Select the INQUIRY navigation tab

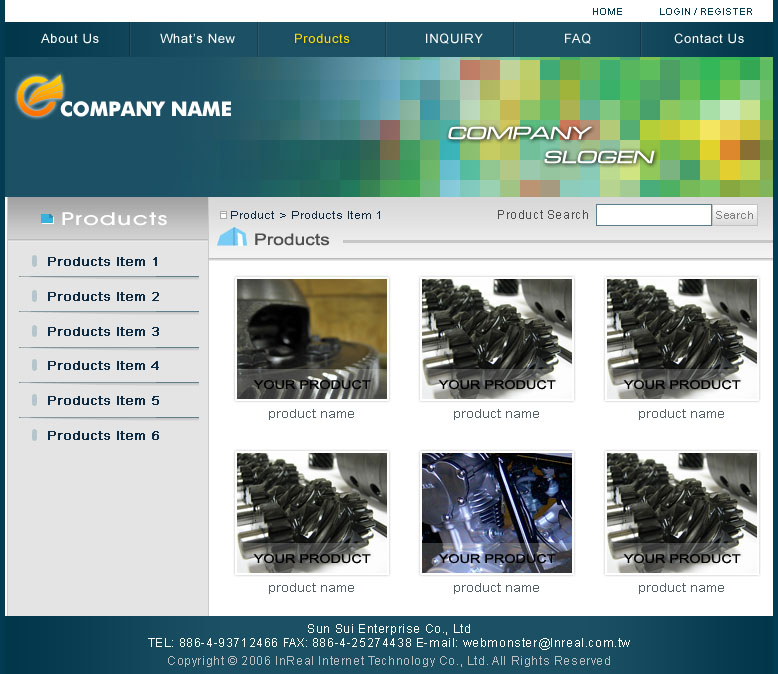click(453, 39)
